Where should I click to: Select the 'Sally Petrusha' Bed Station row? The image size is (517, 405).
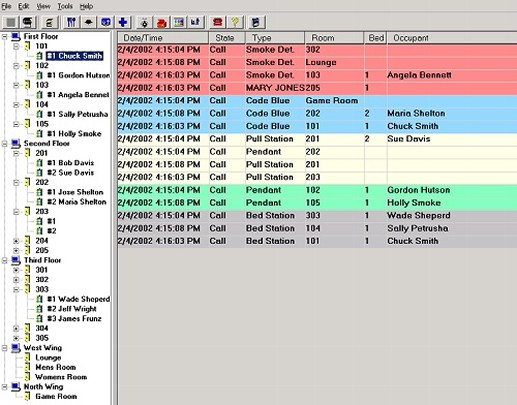pyautogui.click(x=317, y=228)
